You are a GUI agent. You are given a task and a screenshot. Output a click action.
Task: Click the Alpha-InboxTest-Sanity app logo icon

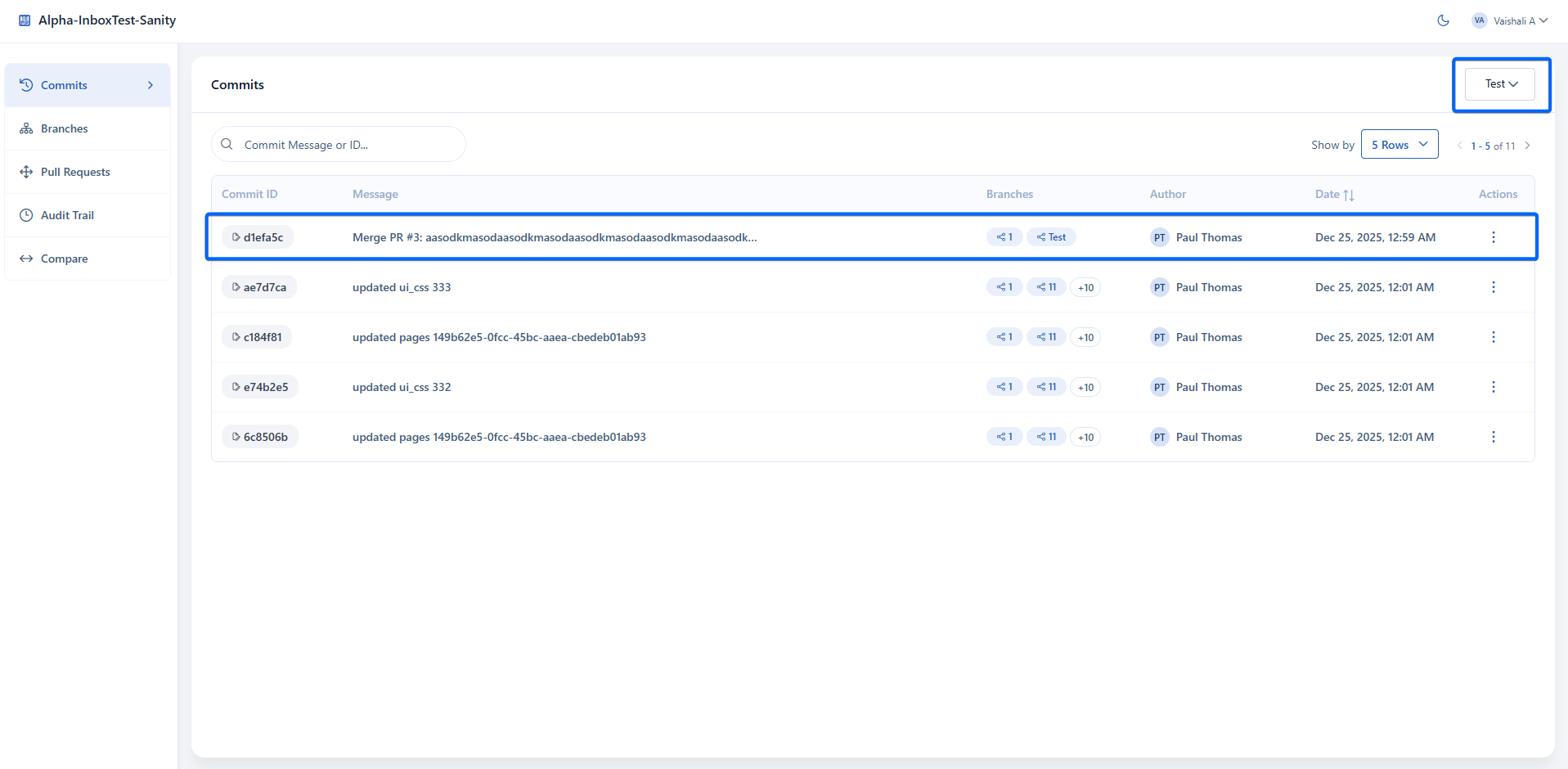pyautogui.click(x=25, y=20)
